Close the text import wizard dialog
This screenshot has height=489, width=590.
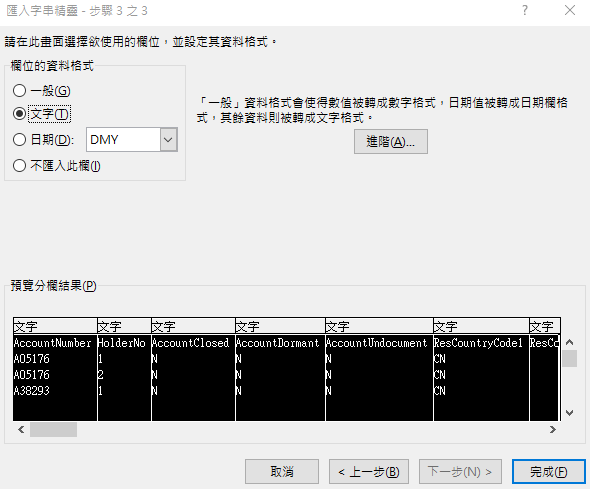570,10
